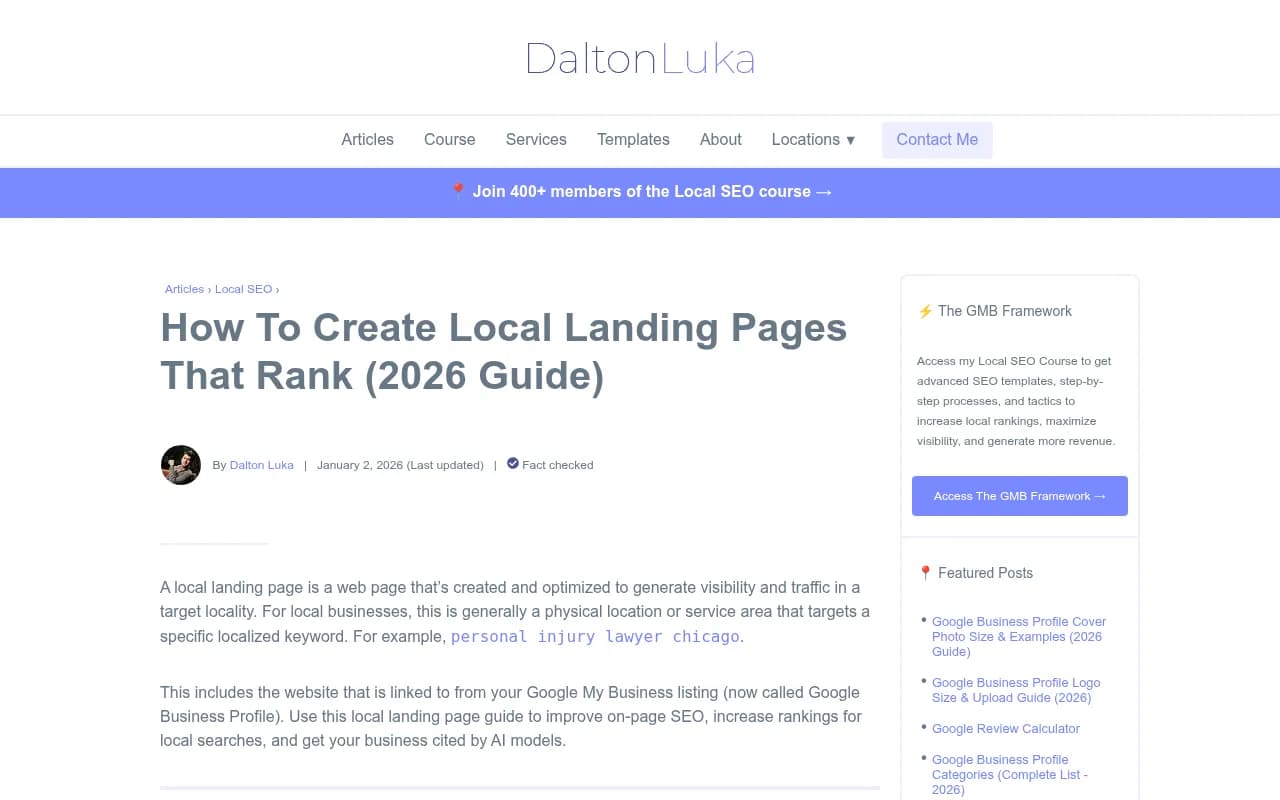Open the Join 400+ members course banner
Image resolution: width=1280 pixels, height=800 pixels.
tap(640, 192)
